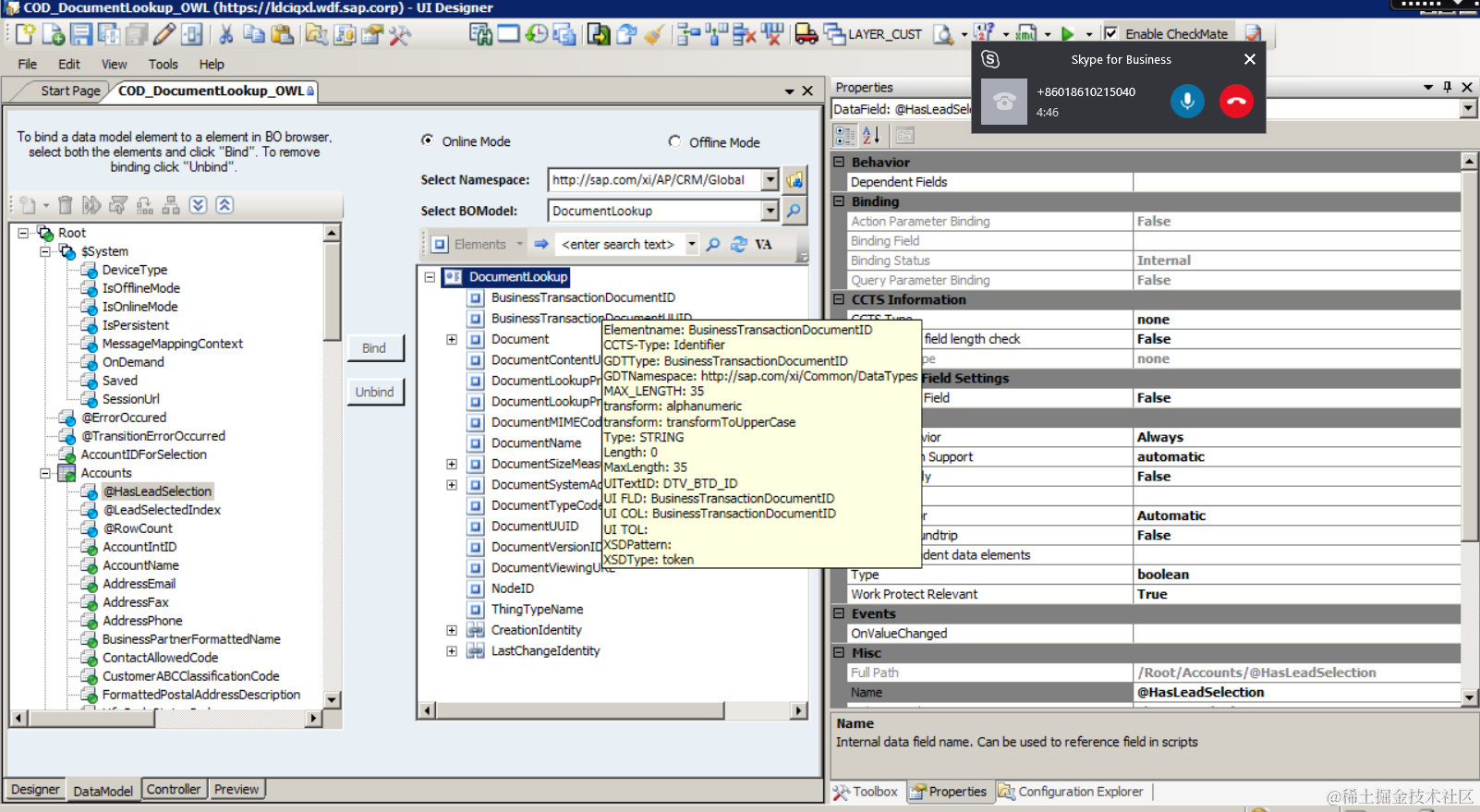Click the hammer and wrench tools icon

[x=400, y=34]
